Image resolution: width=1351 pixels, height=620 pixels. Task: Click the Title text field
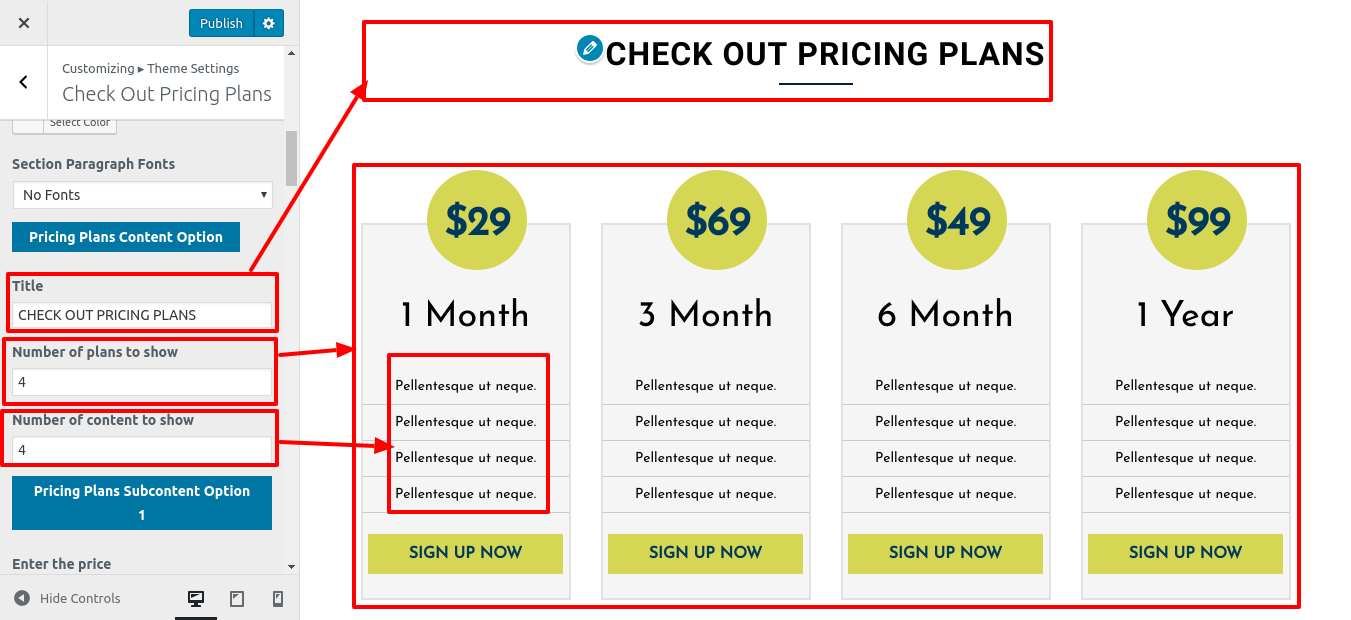coord(142,315)
